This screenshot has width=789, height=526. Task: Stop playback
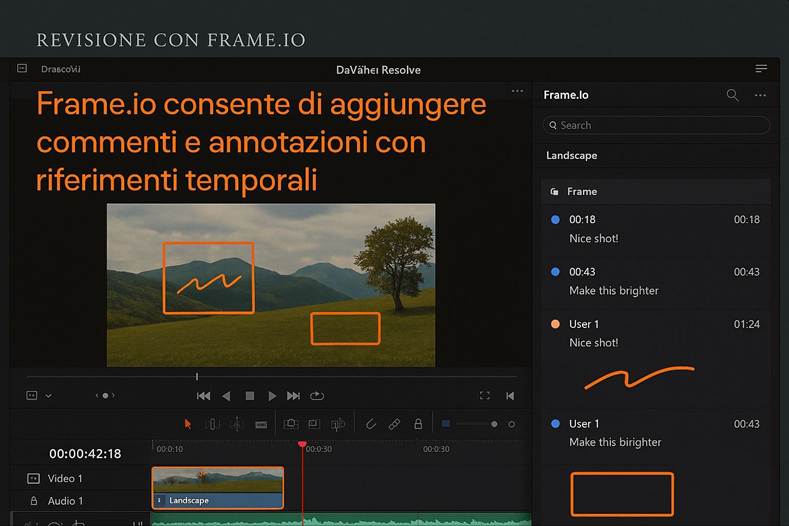click(x=250, y=396)
